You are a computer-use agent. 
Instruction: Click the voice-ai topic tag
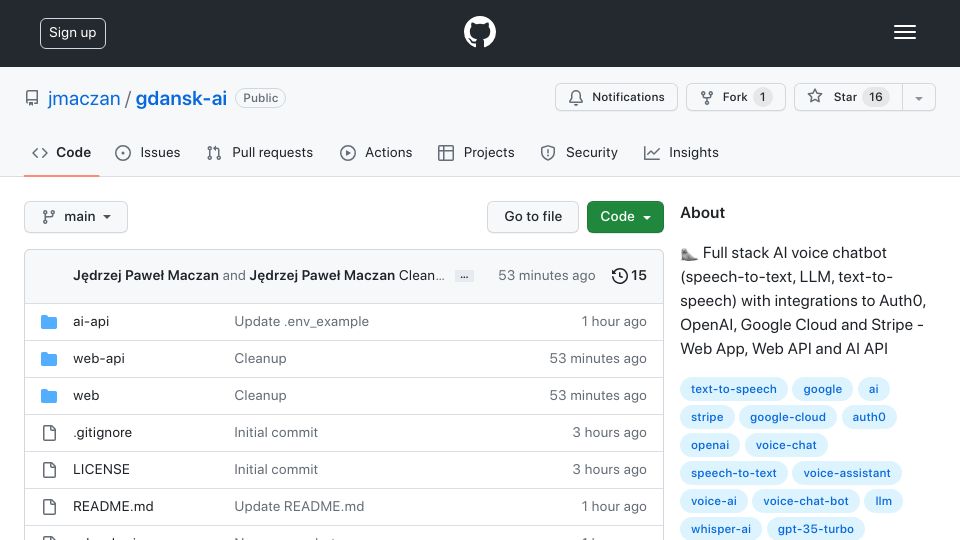point(714,501)
